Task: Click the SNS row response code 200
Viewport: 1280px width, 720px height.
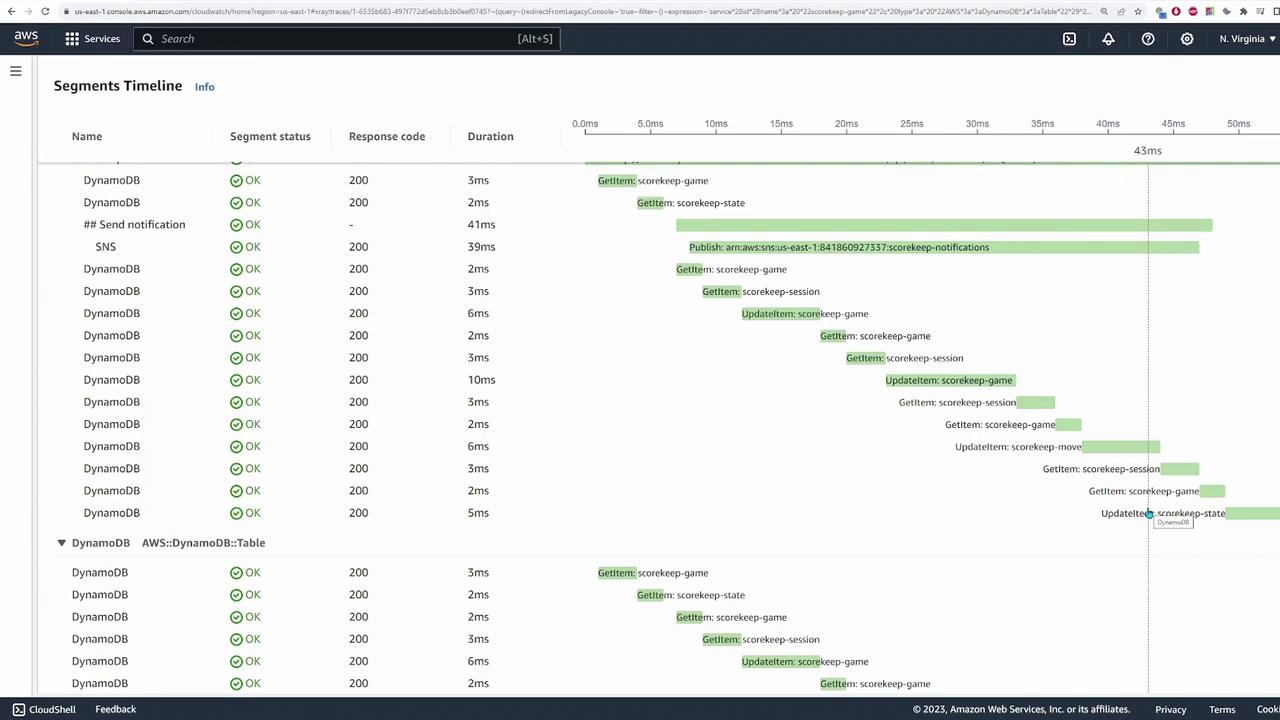Action: [358, 247]
